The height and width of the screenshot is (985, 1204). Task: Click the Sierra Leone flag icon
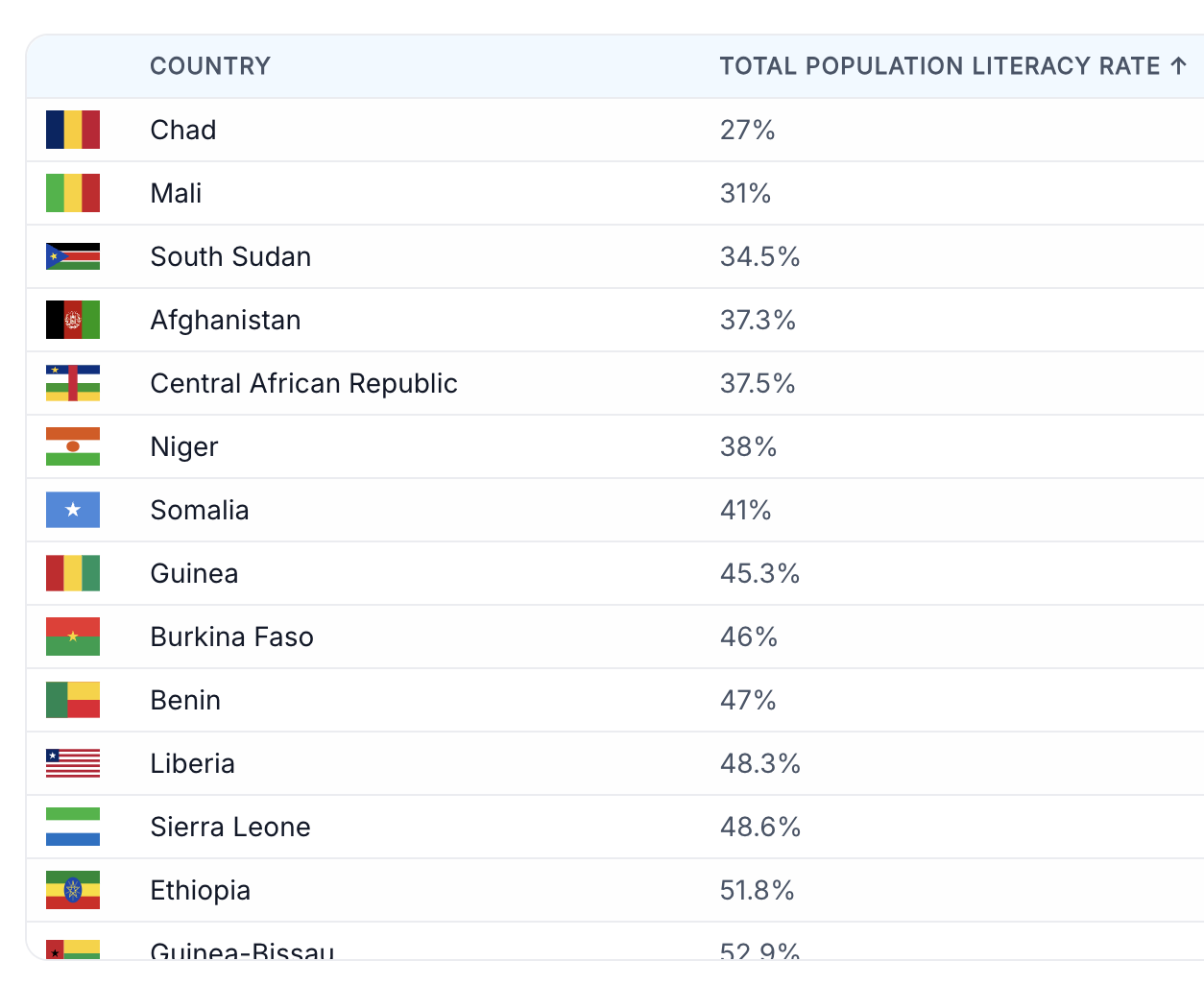73,827
